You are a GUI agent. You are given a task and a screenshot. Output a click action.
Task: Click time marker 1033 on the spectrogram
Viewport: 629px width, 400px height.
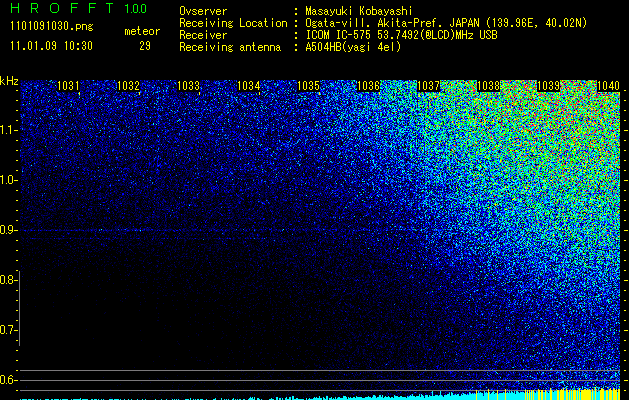click(189, 86)
